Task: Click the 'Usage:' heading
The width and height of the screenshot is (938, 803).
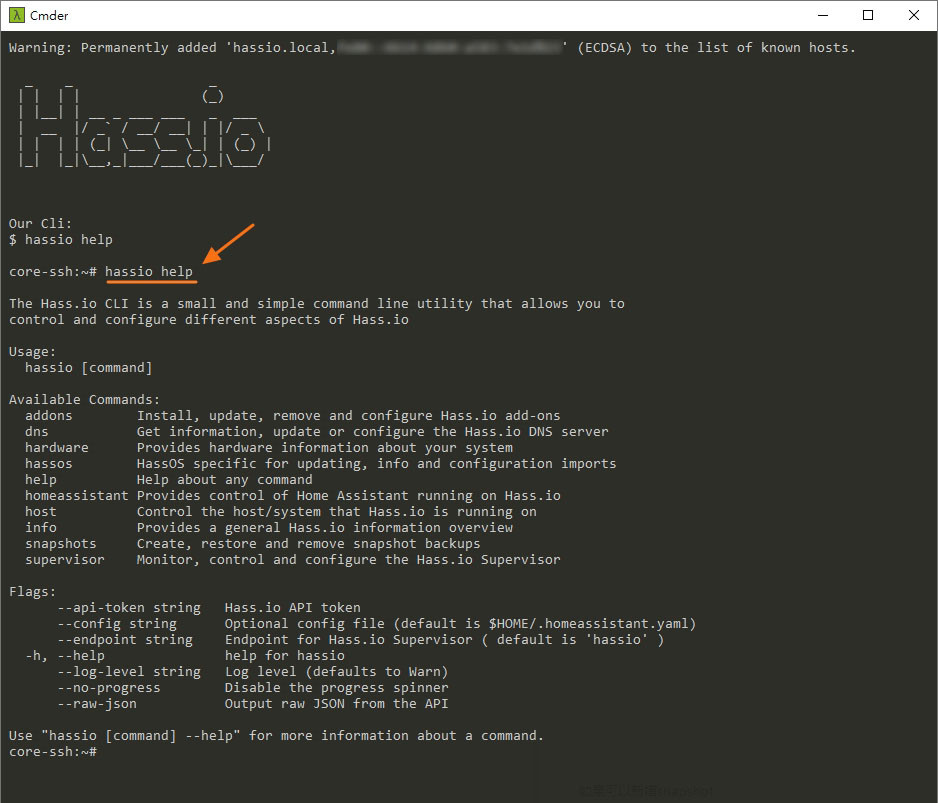Action: [32, 352]
